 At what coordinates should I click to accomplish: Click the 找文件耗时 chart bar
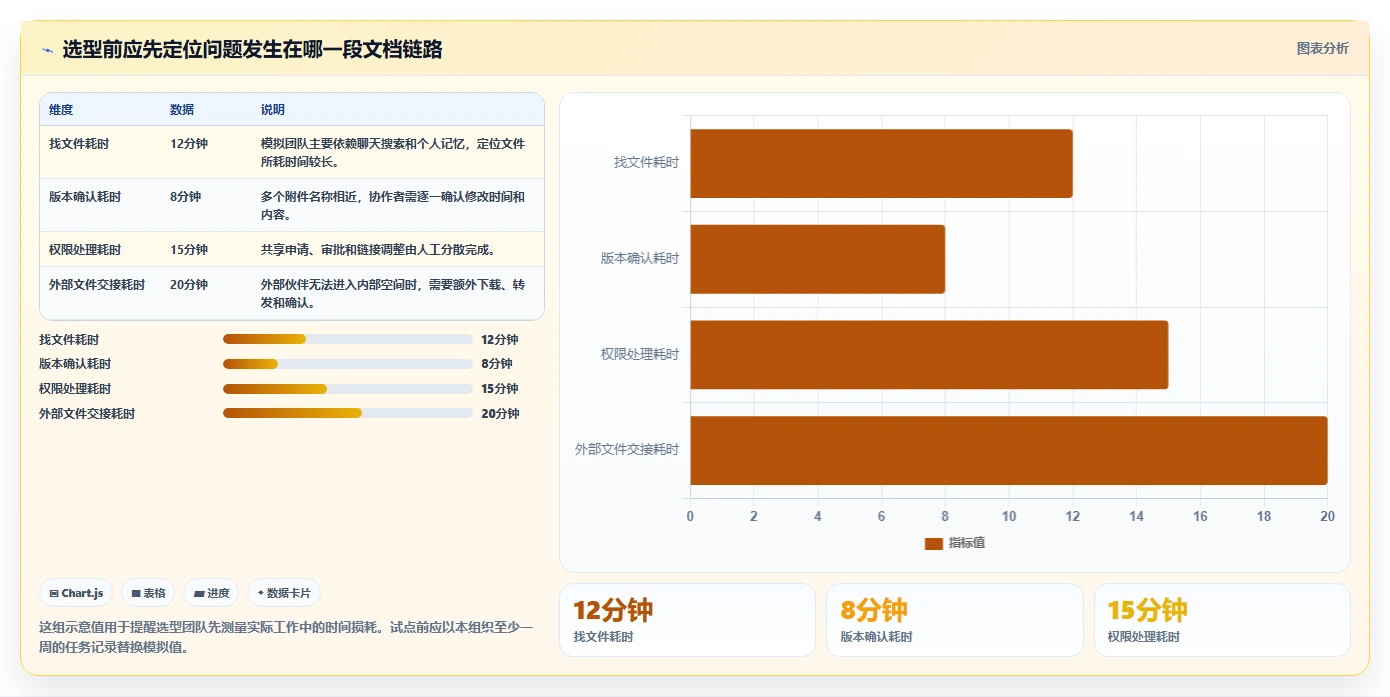click(881, 163)
